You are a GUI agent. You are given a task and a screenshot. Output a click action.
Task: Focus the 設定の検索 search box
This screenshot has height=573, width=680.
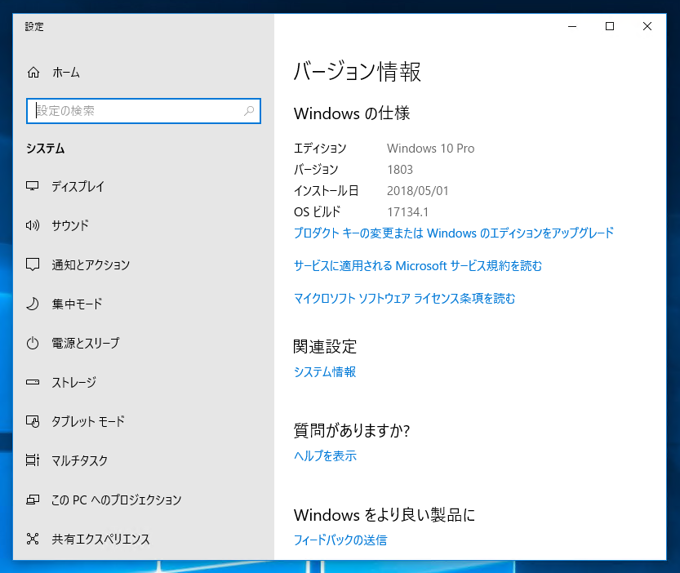tap(144, 111)
